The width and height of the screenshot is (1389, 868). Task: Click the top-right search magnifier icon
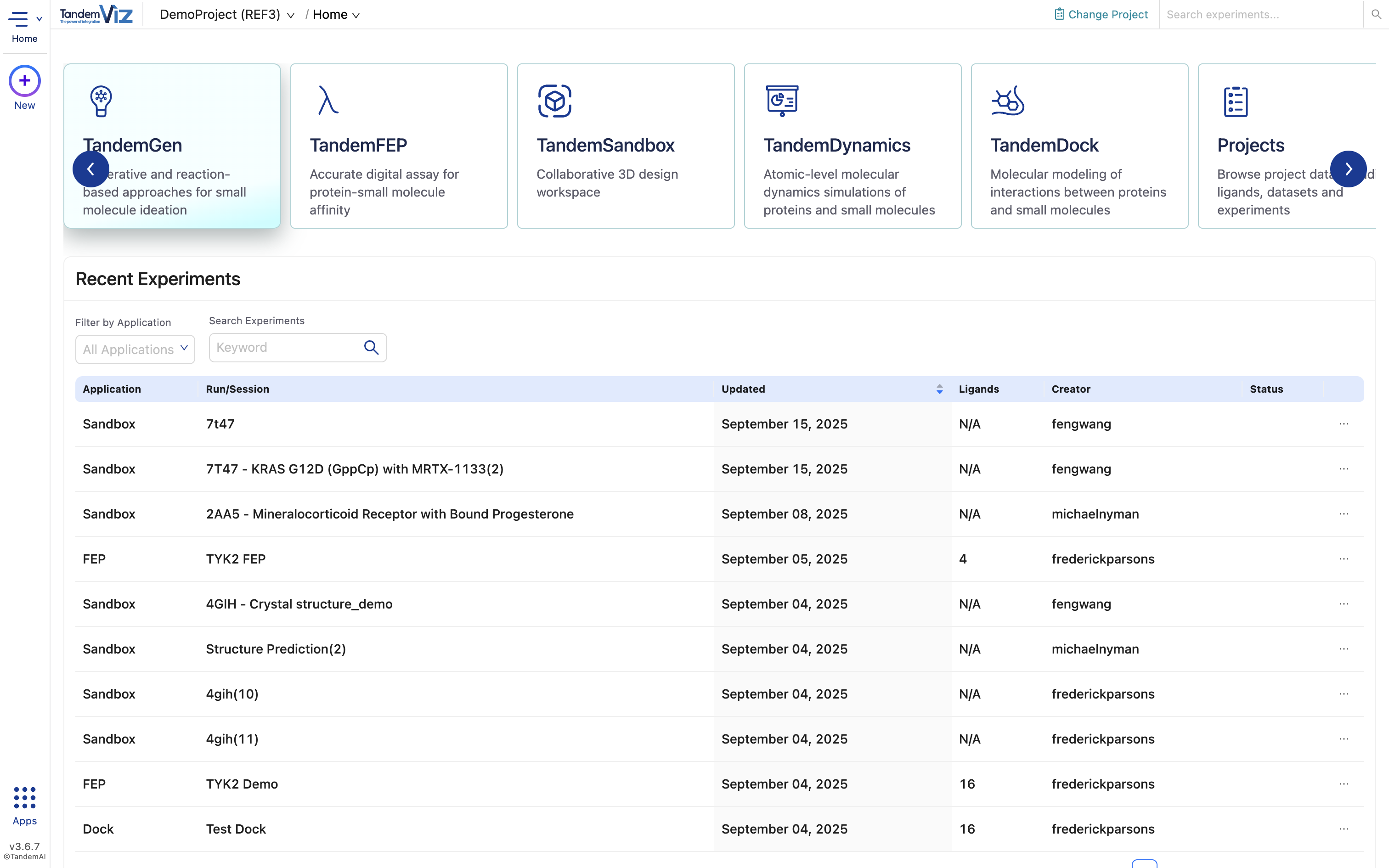coord(1376,14)
